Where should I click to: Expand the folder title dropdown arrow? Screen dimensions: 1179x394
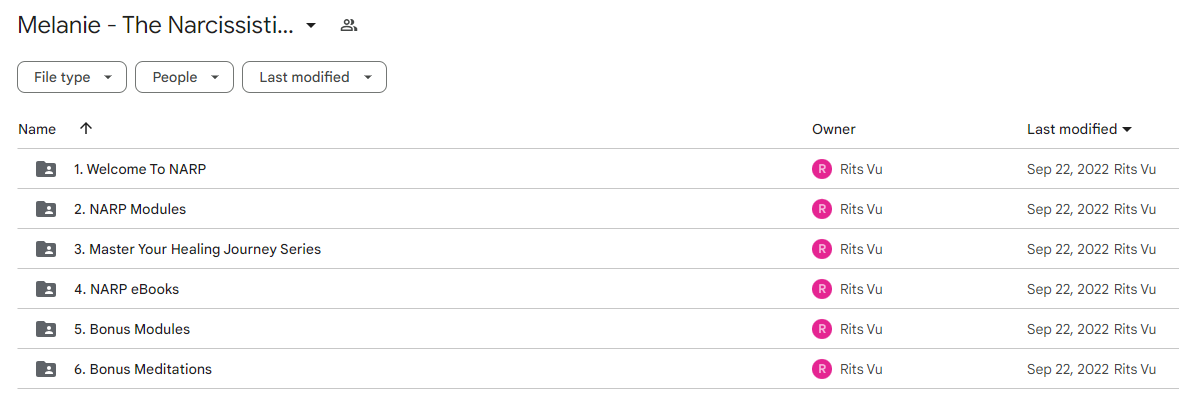click(x=311, y=26)
